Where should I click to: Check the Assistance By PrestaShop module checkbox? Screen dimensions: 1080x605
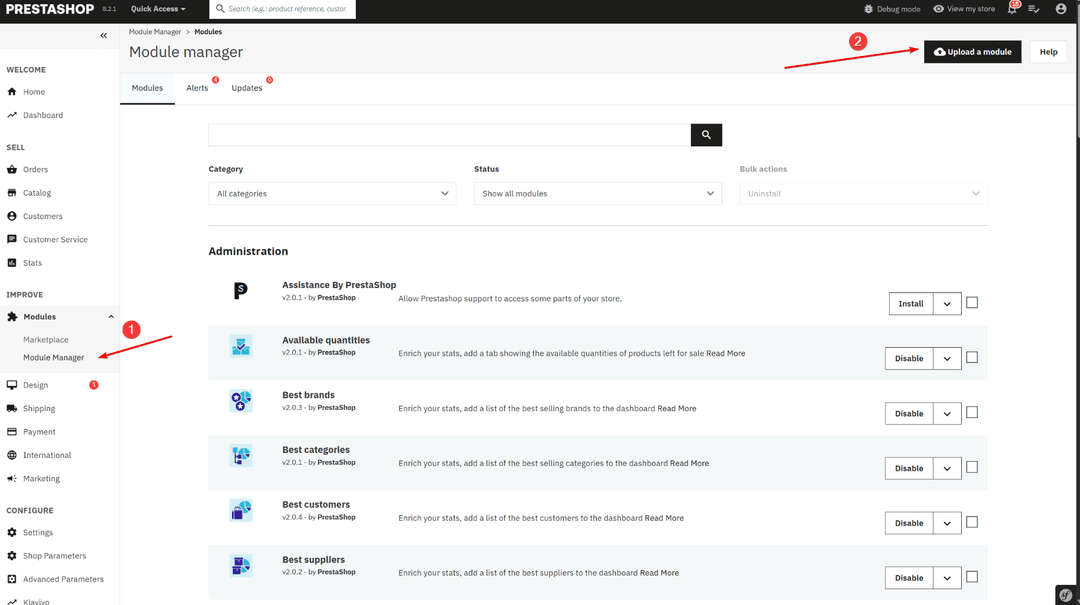click(x=972, y=303)
